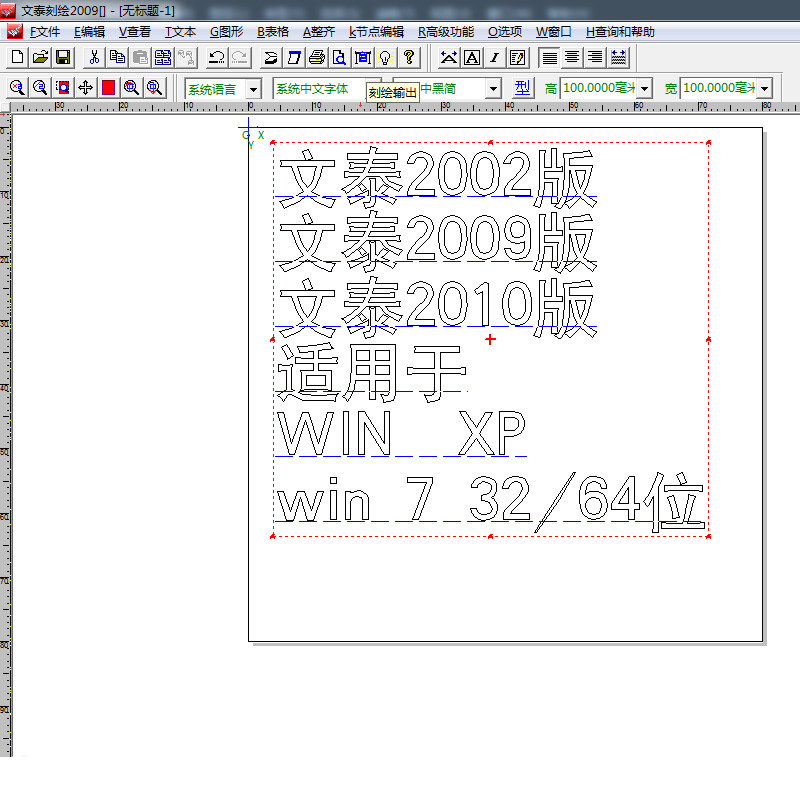Click the red square color fill button
The image size is (800, 800).
click(x=108, y=88)
